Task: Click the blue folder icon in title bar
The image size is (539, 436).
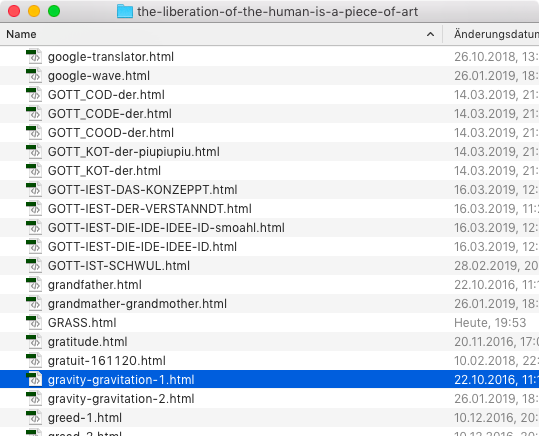Action: (x=125, y=11)
